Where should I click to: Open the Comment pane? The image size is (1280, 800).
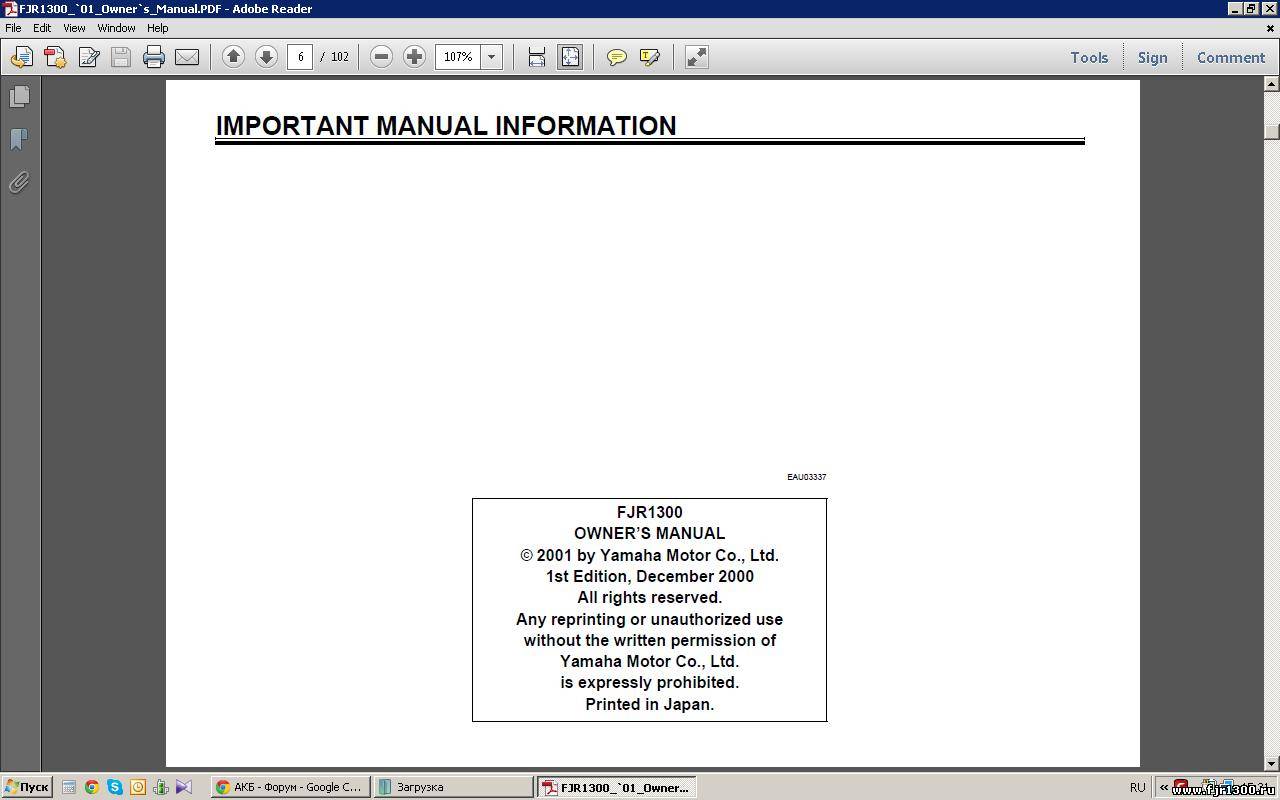point(1231,58)
